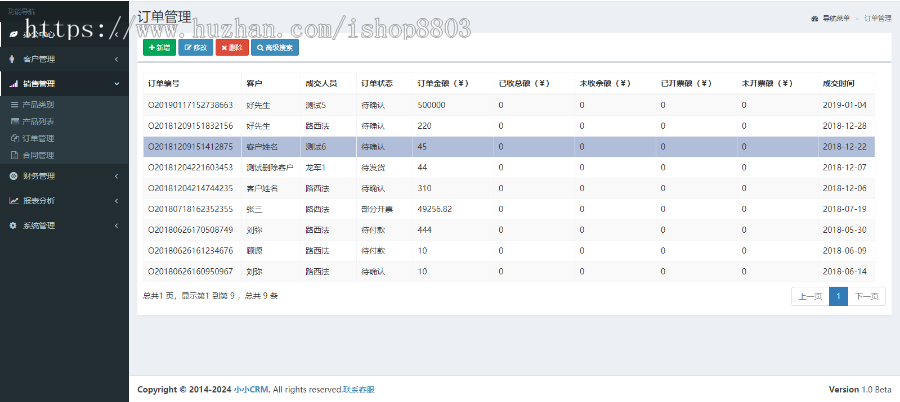
Task: Open 产品类别 via its list icon
Action: pyautogui.click(x=15, y=105)
